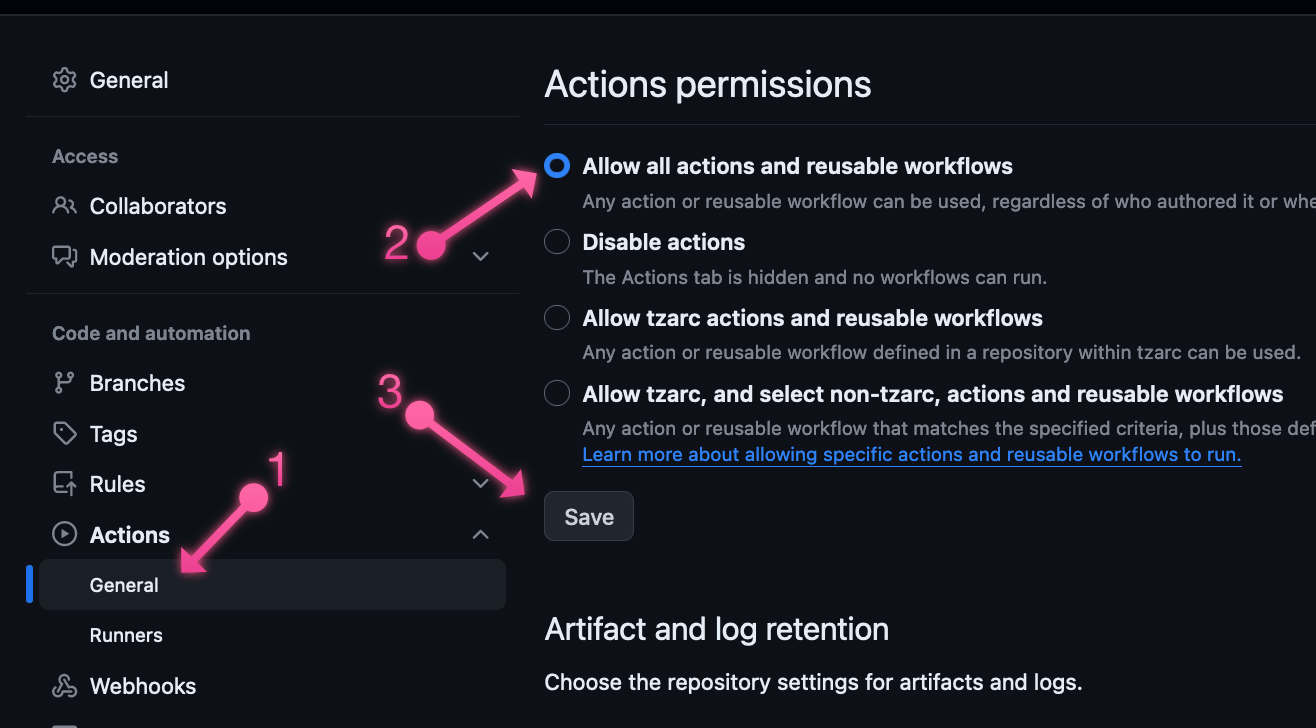Click the Actions play icon
The height and width of the screenshot is (728, 1316).
64,534
